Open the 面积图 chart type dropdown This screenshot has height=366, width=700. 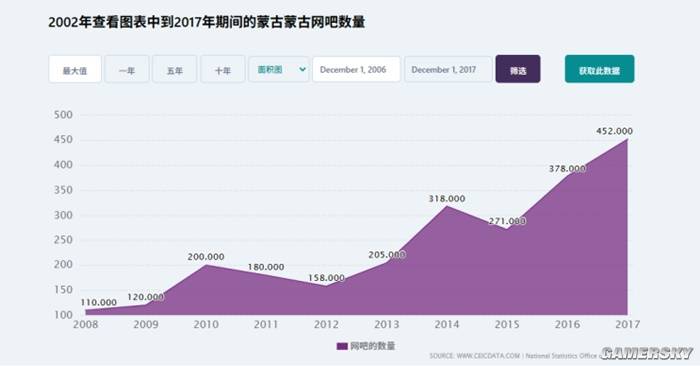[x=279, y=70]
